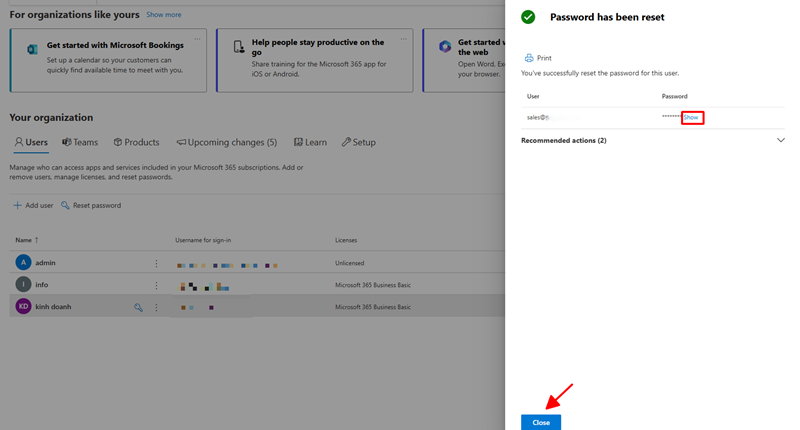Switch to the Teams tab
Image resolution: width=800 pixels, height=430 pixels.
click(80, 142)
